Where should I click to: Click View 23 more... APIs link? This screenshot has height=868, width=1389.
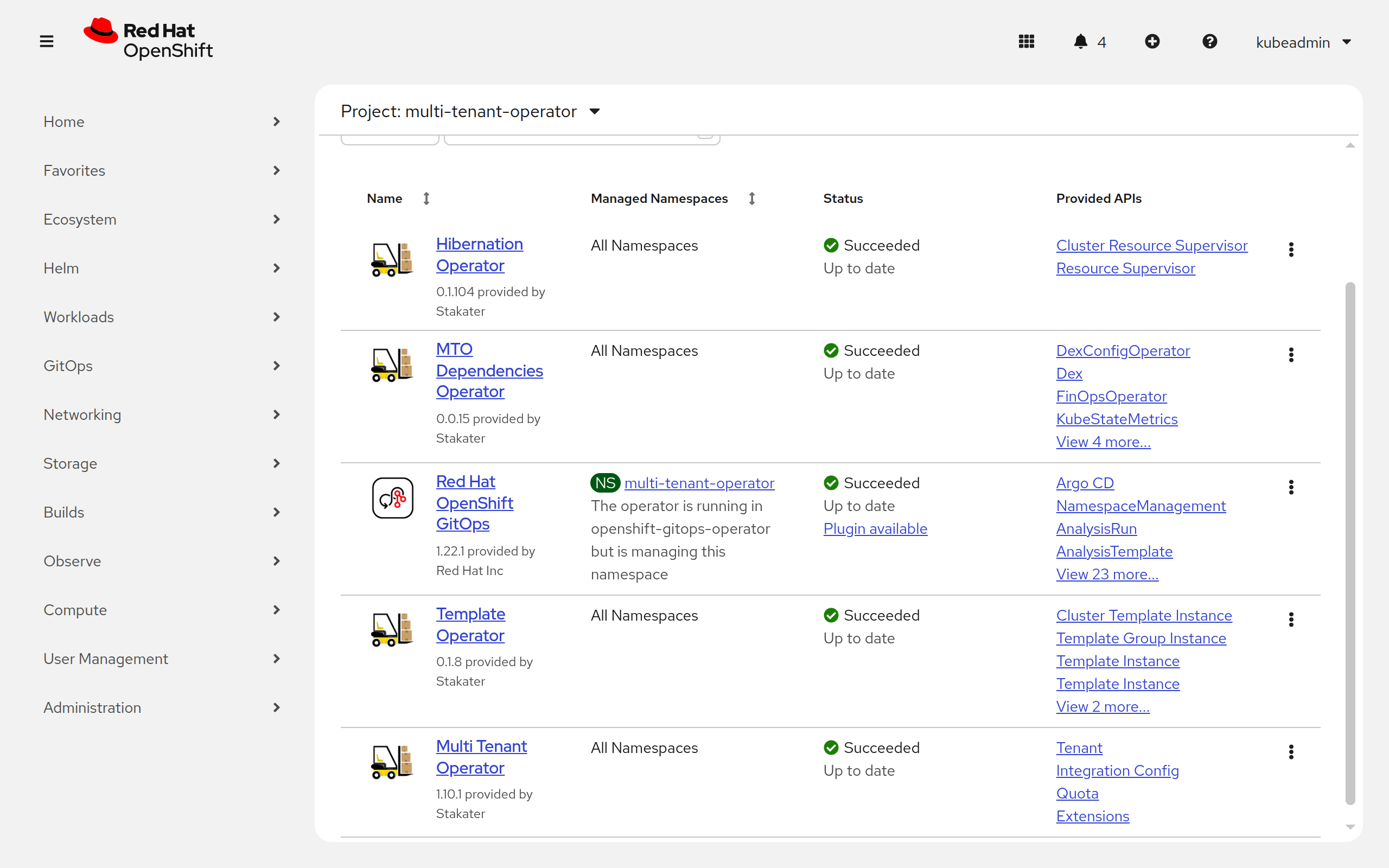[x=1107, y=575]
